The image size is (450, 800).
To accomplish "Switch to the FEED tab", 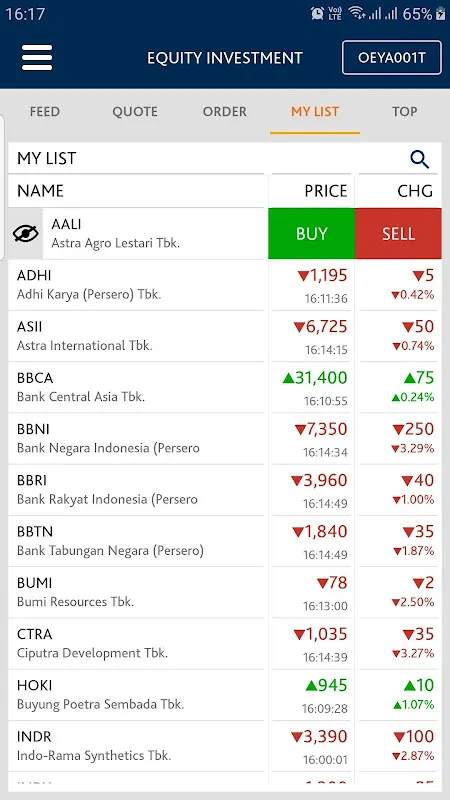I will 45,112.
